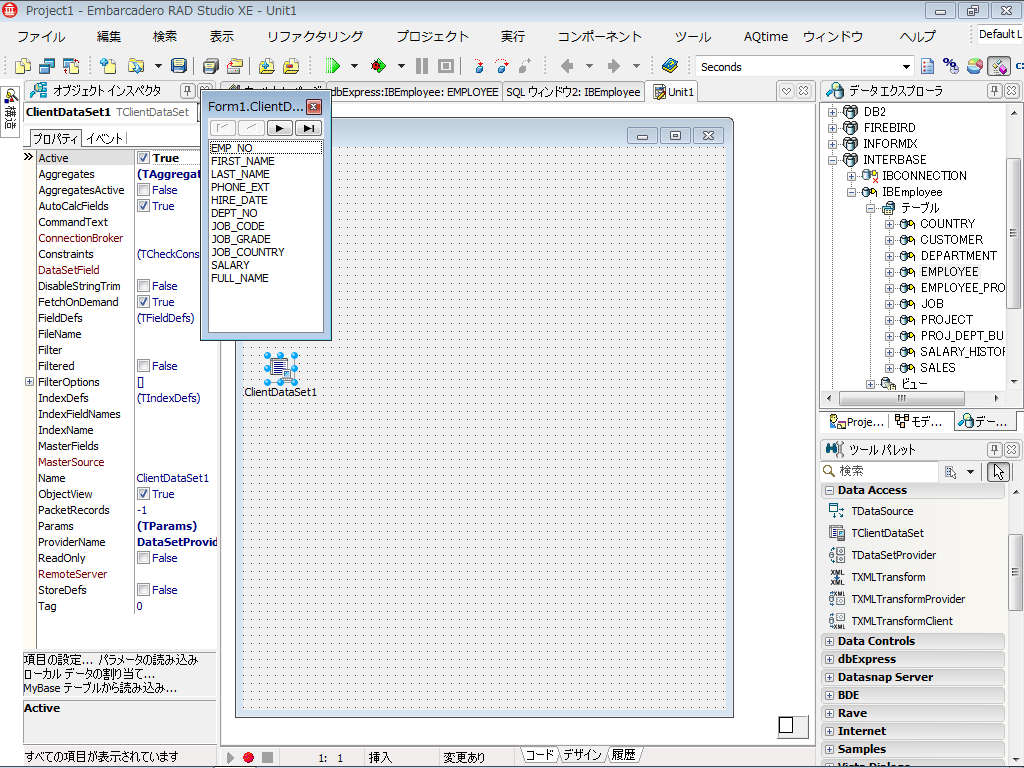1024x768 pixels.
Task: Click the ローカル データの割り当て... link
Action: tap(89, 674)
